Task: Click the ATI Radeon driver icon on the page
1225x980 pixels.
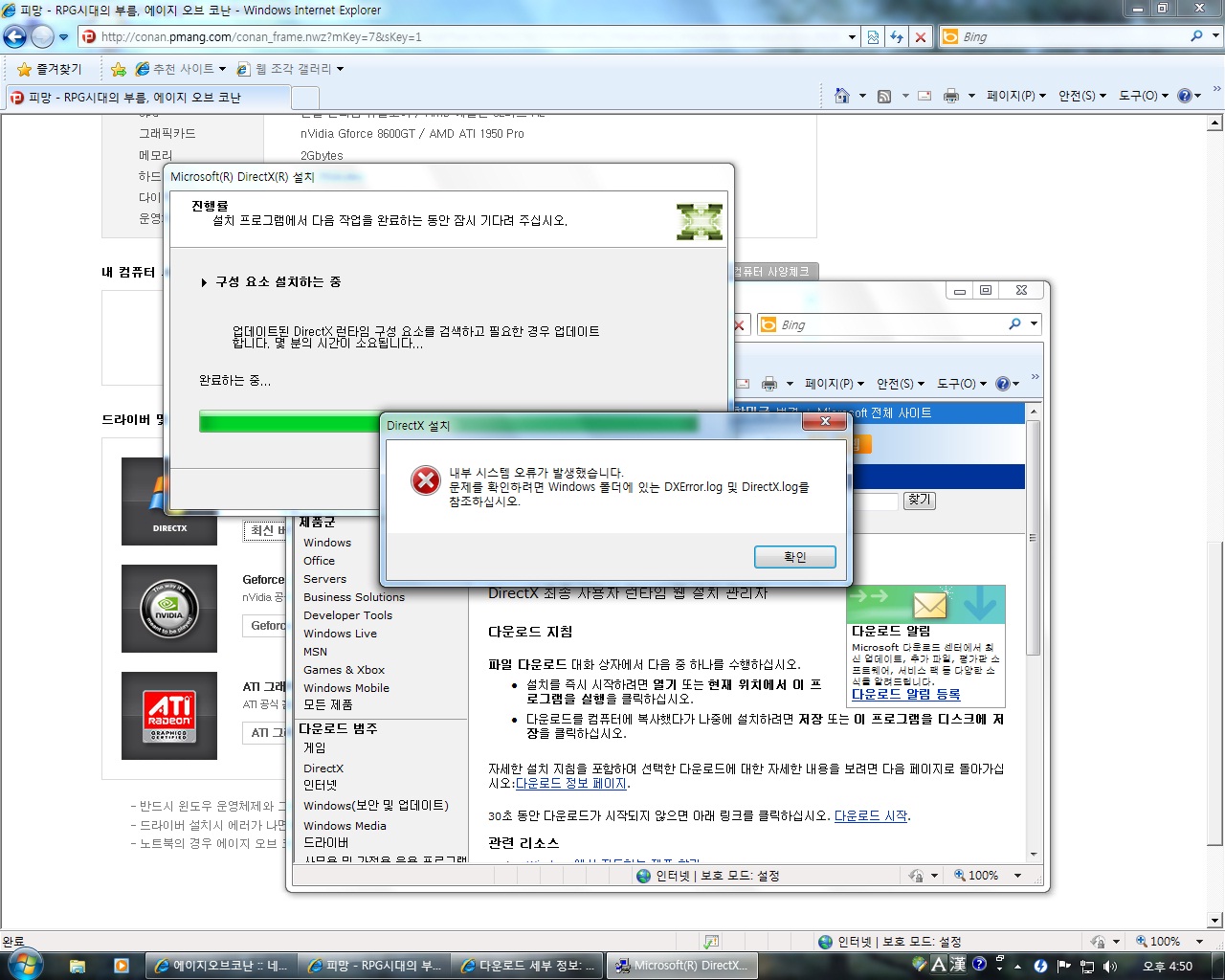Action: pyautogui.click(x=169, y=716)
